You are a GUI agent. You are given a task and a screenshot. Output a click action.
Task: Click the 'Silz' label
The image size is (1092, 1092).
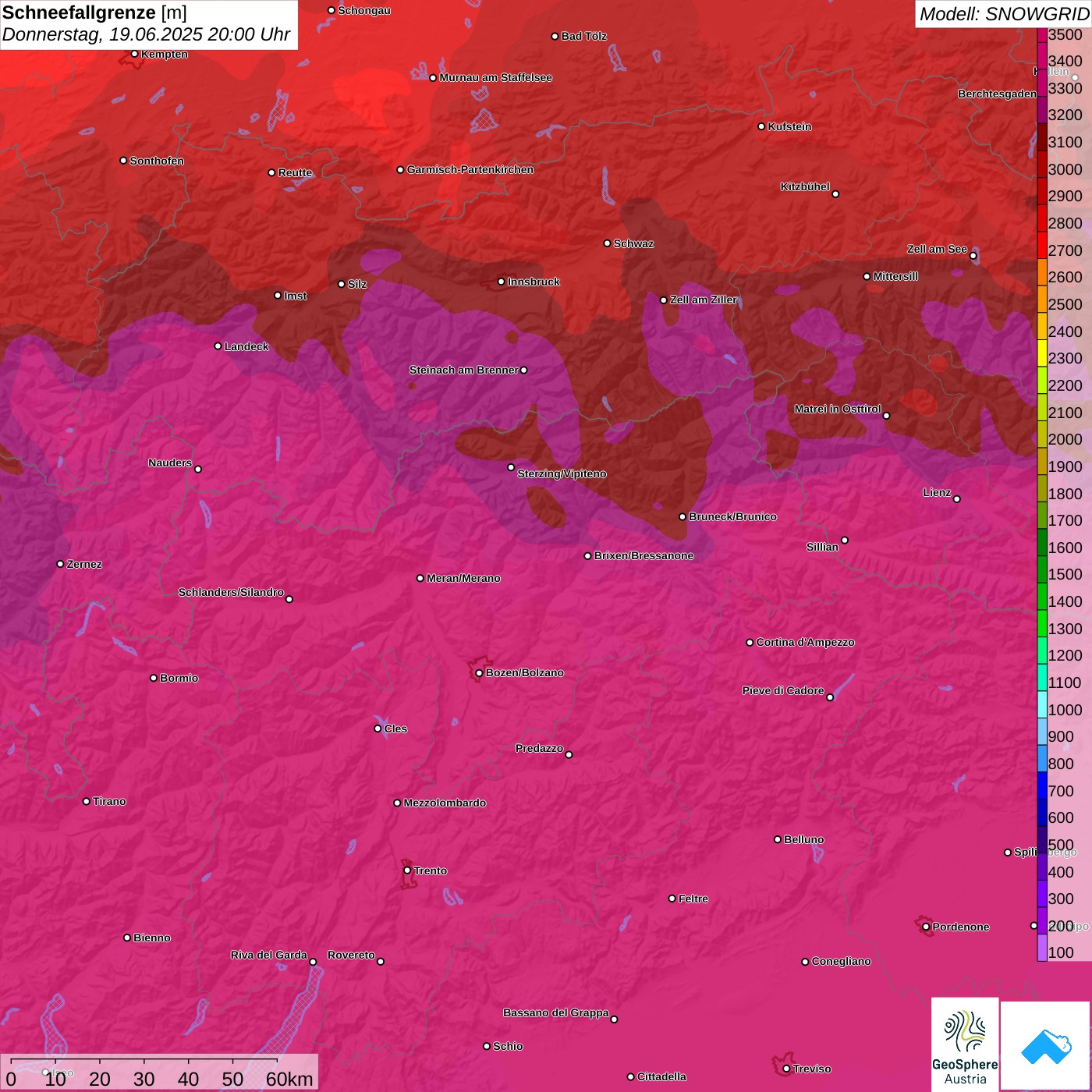tap(357, 284)
